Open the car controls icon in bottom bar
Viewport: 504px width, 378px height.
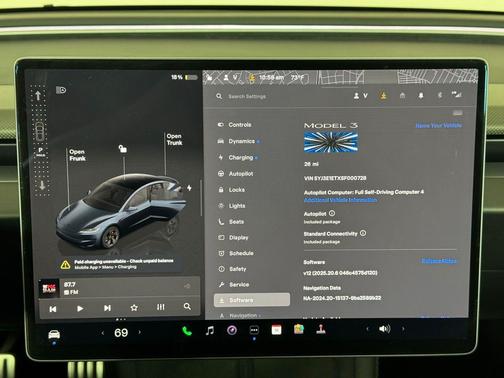(54, 334)
